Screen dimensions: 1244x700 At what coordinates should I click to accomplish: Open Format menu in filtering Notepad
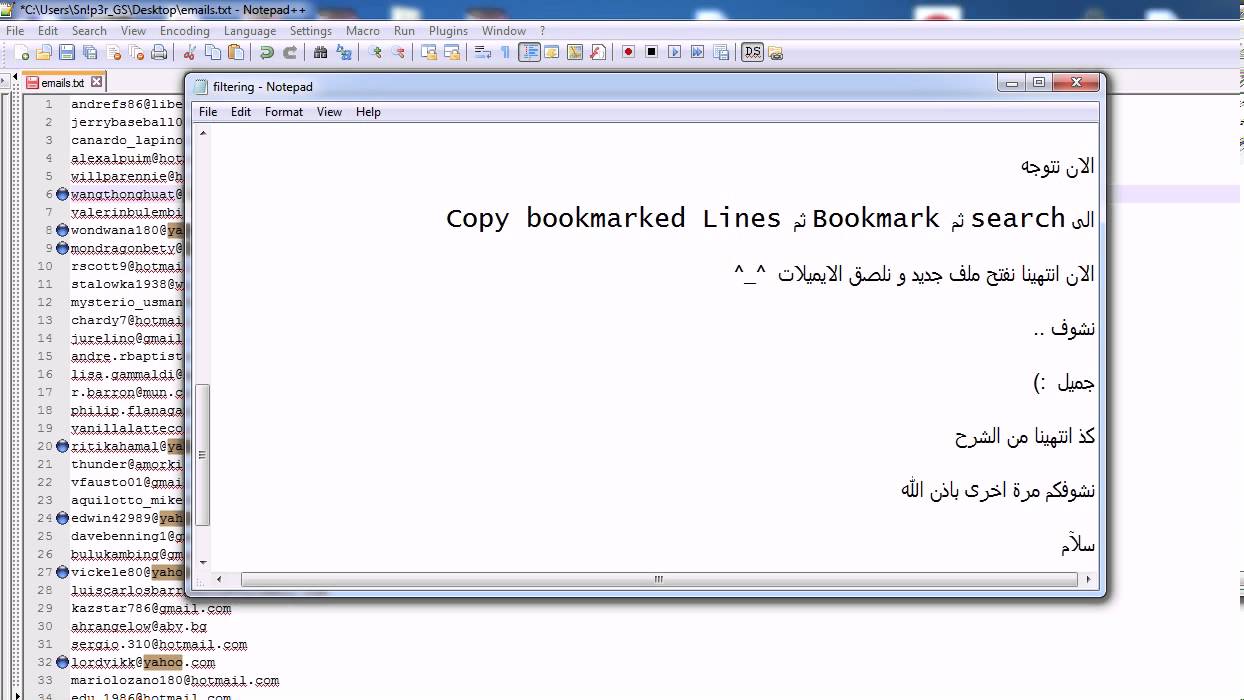284,112
